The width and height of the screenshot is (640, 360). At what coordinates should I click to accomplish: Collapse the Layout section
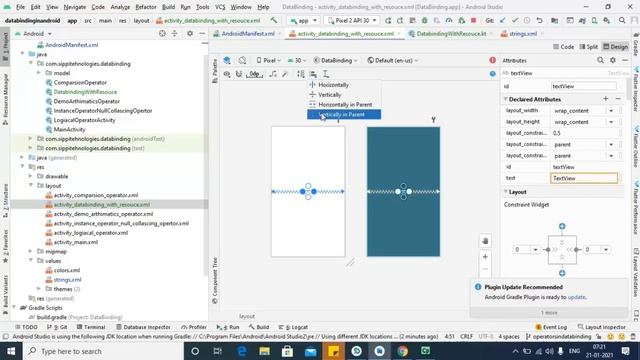[506, 192]
